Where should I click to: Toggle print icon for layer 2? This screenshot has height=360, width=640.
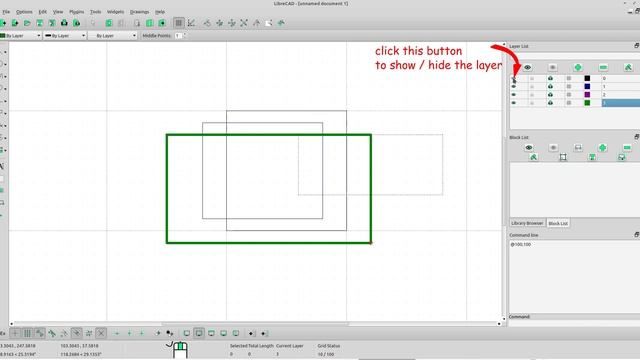coord(550,95)
